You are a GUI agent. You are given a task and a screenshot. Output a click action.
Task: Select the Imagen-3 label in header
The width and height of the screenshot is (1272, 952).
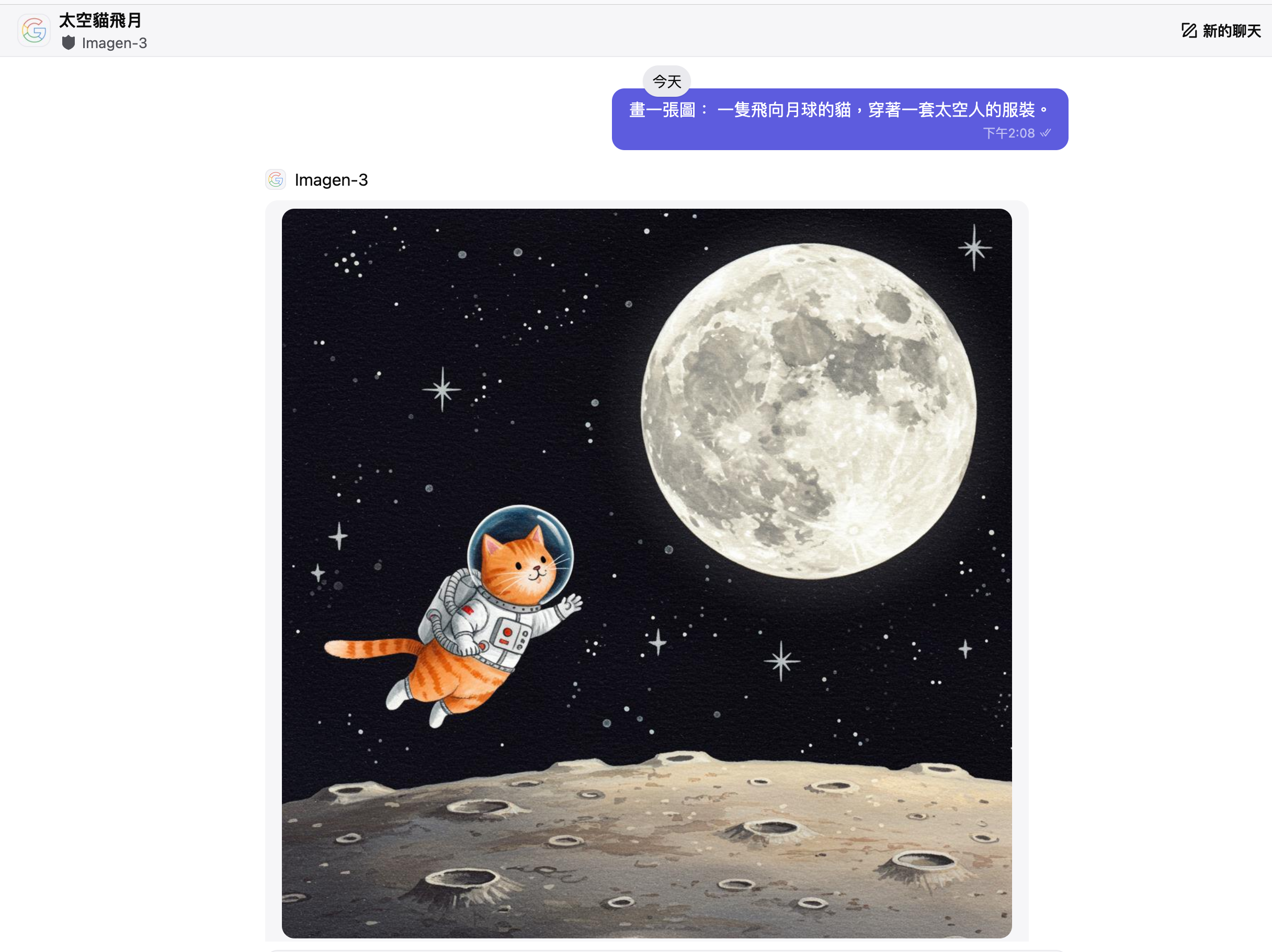pos(115,43)
